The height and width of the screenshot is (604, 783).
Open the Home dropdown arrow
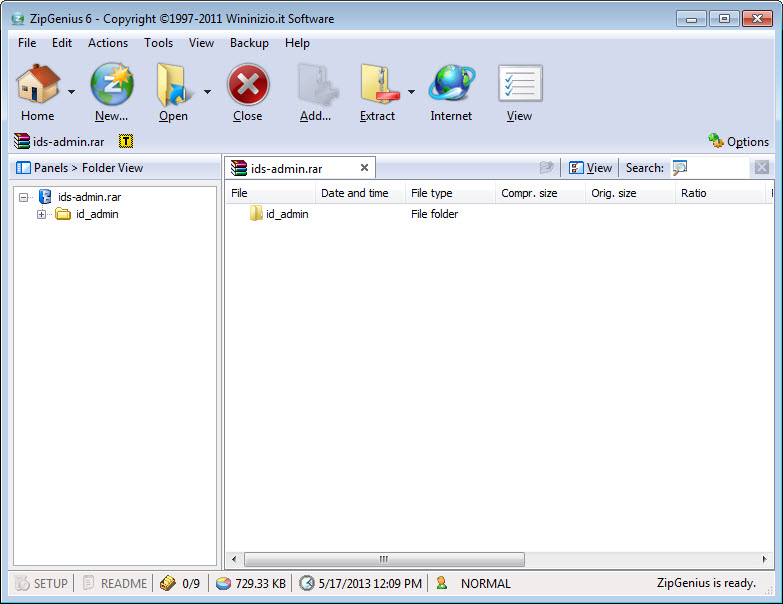[71, 92]
